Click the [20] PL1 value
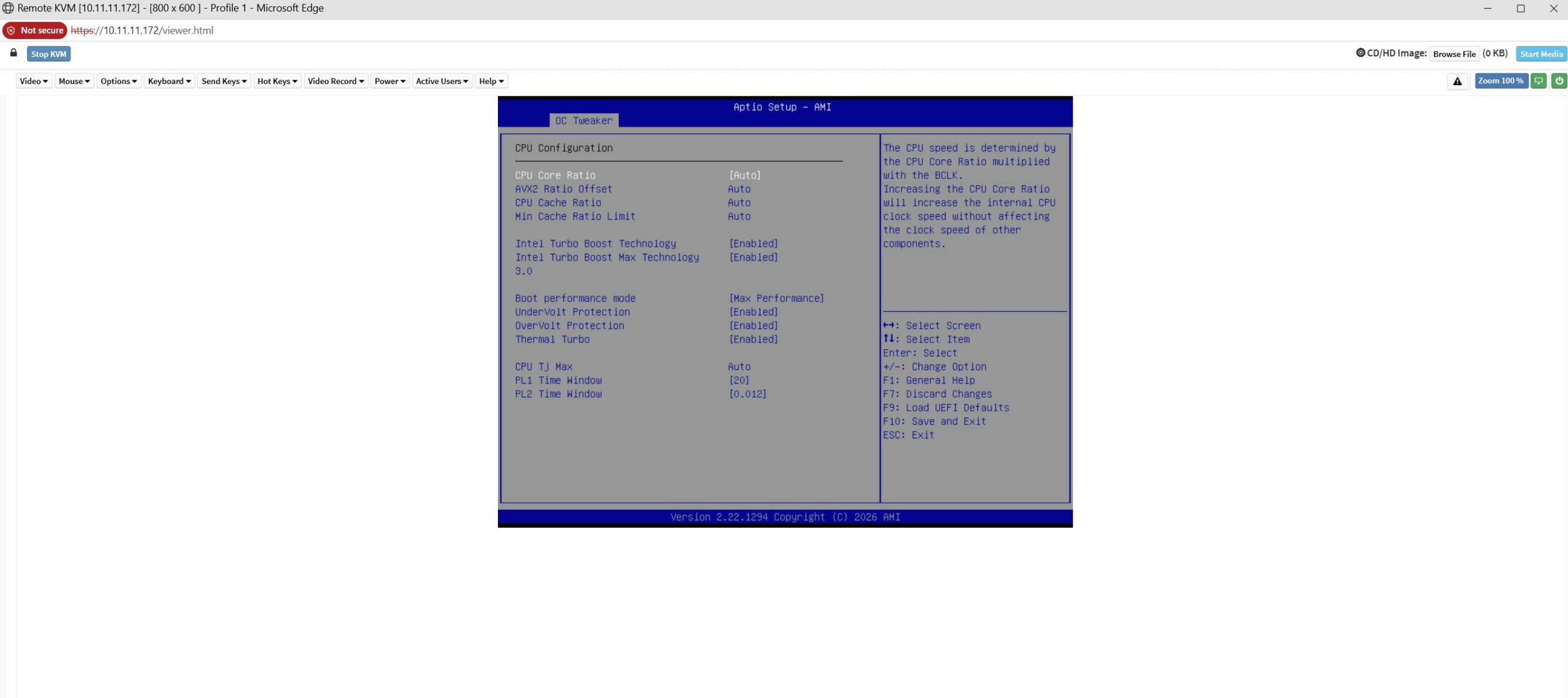 tap(739, 380)
